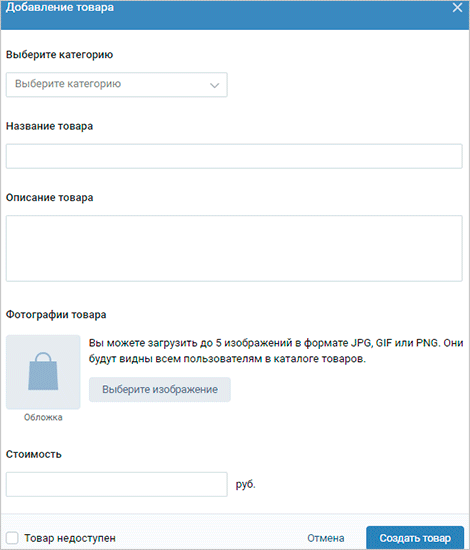The image size is (470, 550).
Task: Click the Стоимость section label
Action: [x=34, y=454]
